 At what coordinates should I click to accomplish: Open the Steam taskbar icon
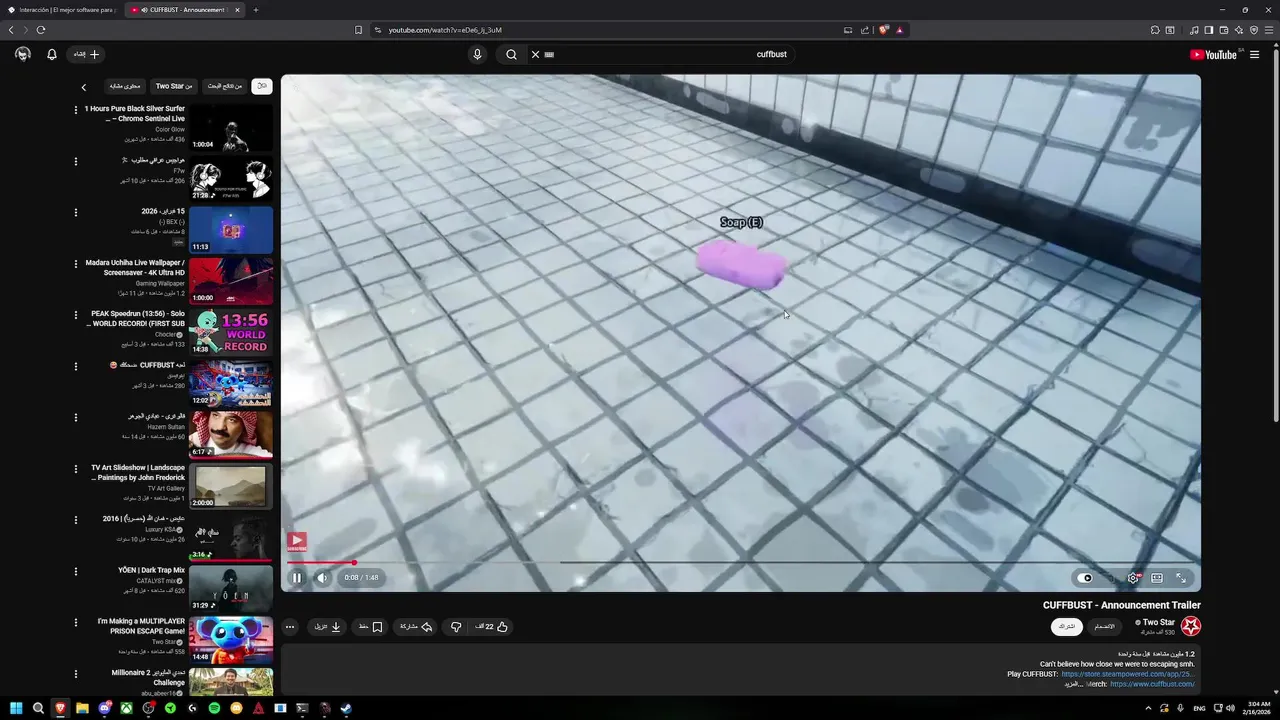coord(346,708)
